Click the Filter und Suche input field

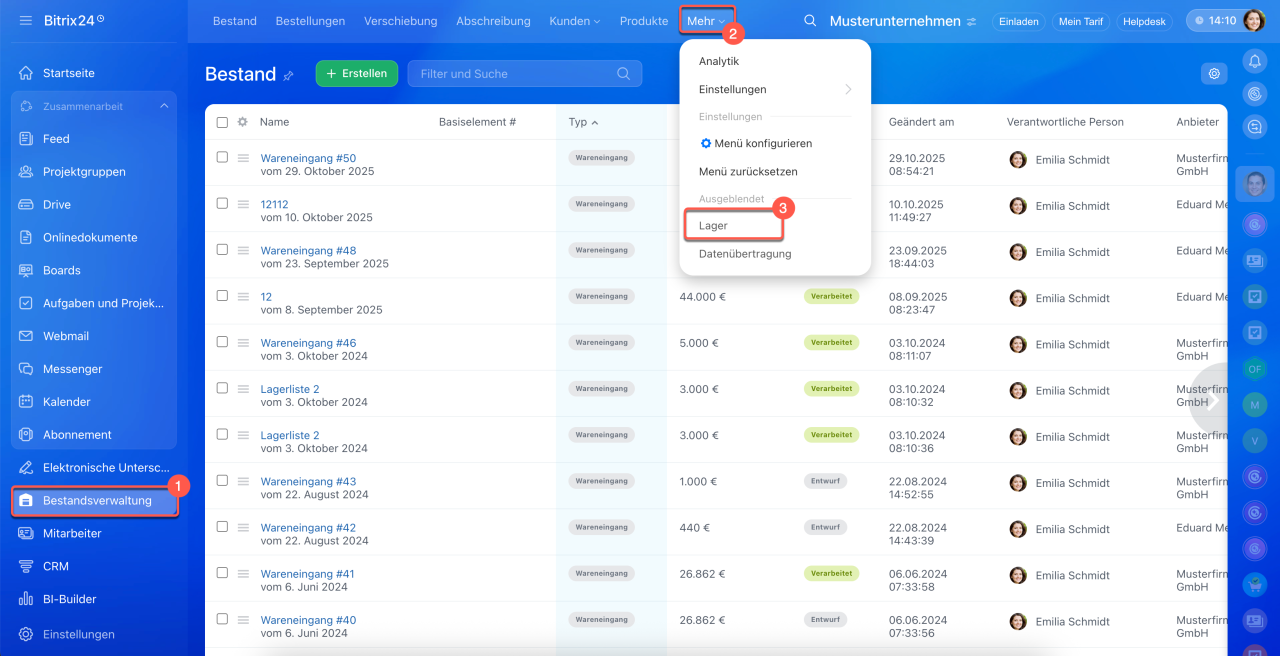(515, 74)
